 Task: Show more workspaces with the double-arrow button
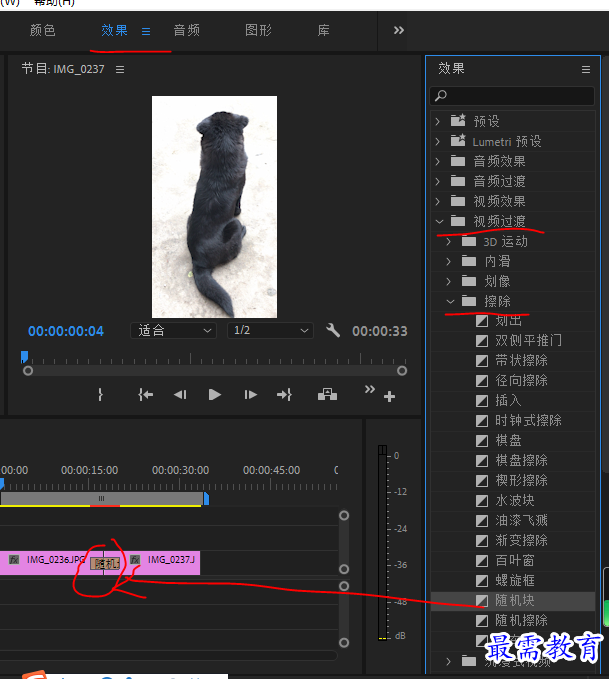coord(398,30)
